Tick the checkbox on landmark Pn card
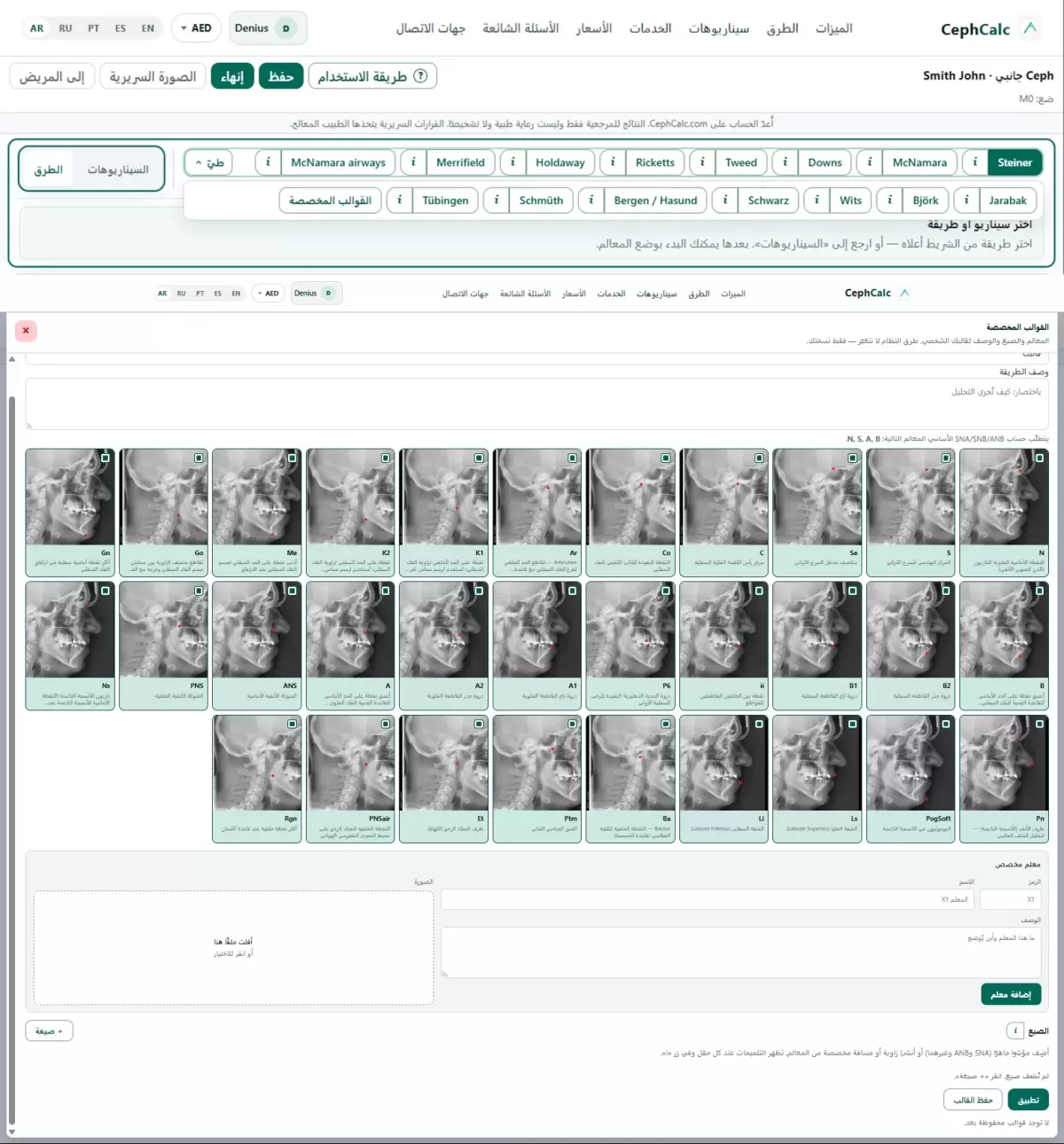The width and height of the screenshot is (1064, 1144). click(x=1039, y=725)
